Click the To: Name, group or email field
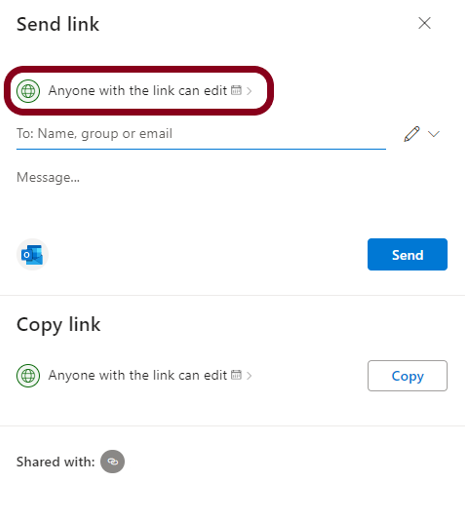The height and width of the screenshot is (529, 465). [x=201, y=134]
